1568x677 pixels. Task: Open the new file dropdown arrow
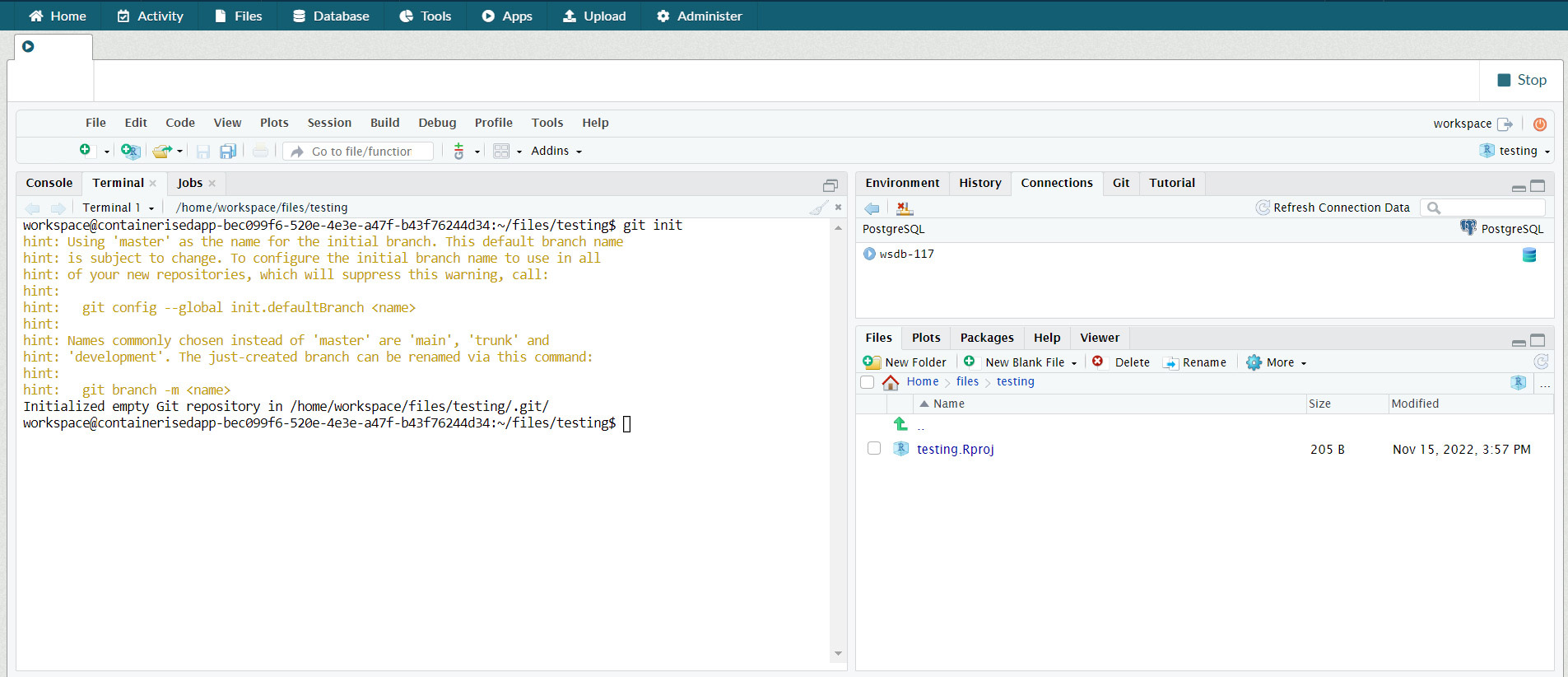click(x=106, y=152)
